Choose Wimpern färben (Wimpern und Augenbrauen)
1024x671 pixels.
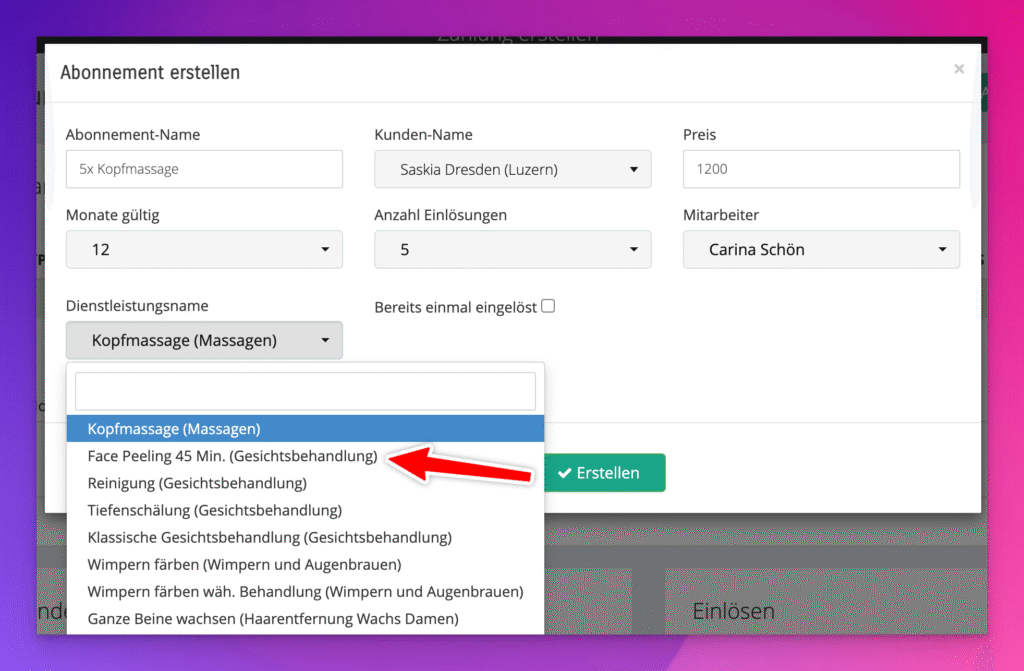(x=244, y=564)
